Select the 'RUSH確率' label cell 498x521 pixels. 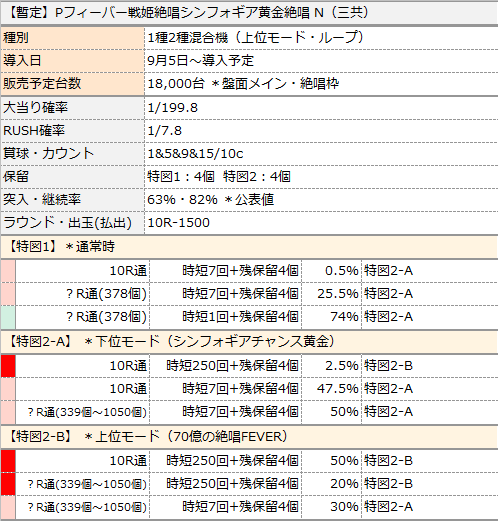[73, 131]
